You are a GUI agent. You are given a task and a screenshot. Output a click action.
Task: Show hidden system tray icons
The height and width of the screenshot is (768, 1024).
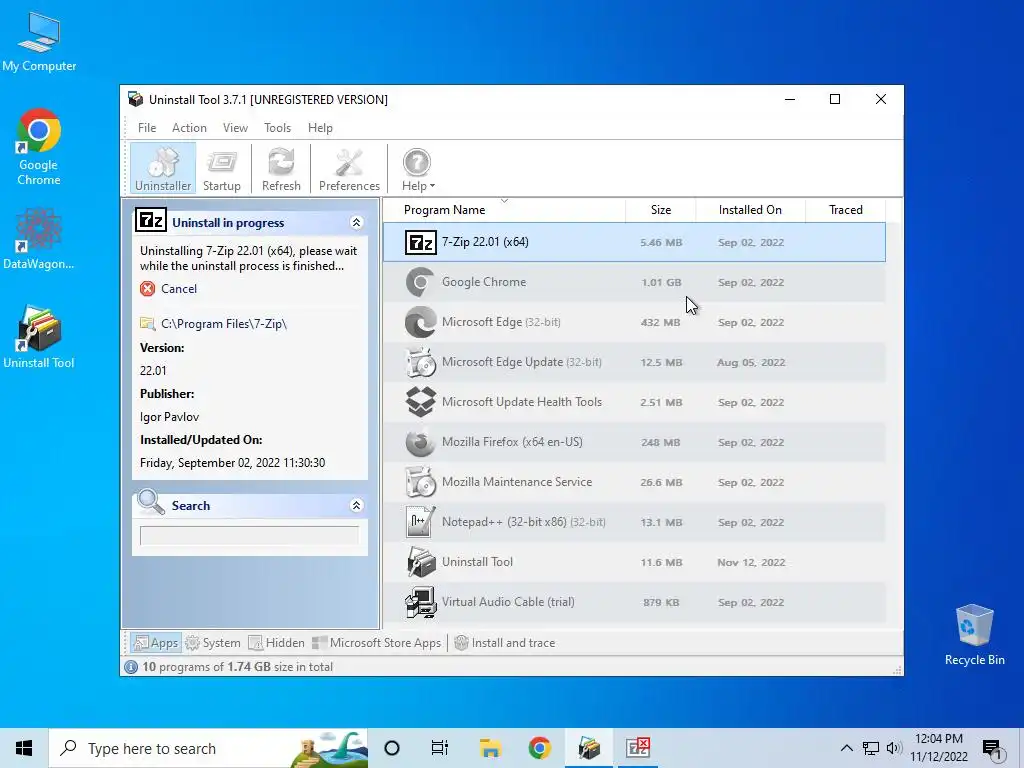(x=846, y=748)
